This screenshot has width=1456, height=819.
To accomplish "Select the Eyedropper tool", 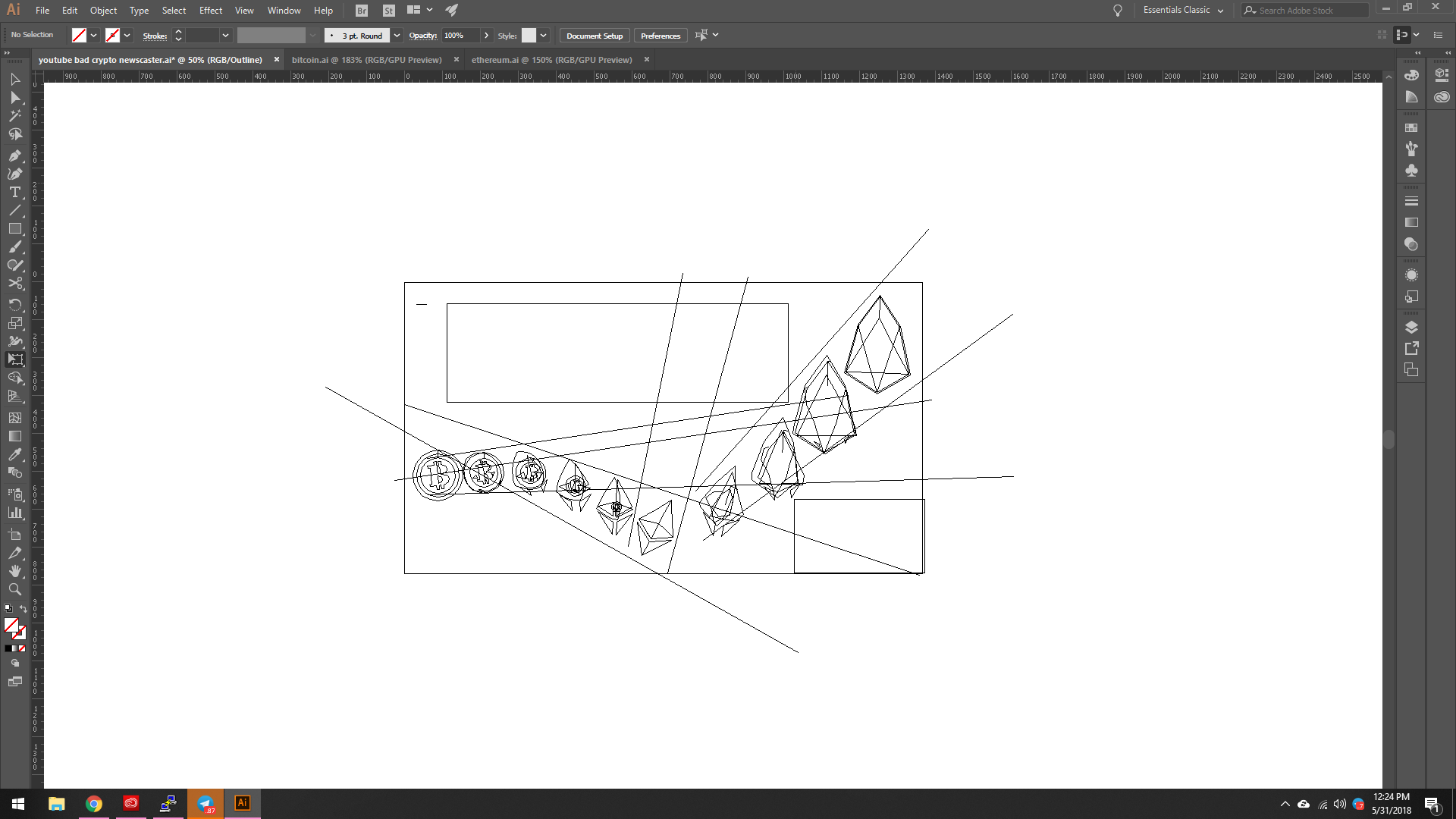I will point(14,454).
